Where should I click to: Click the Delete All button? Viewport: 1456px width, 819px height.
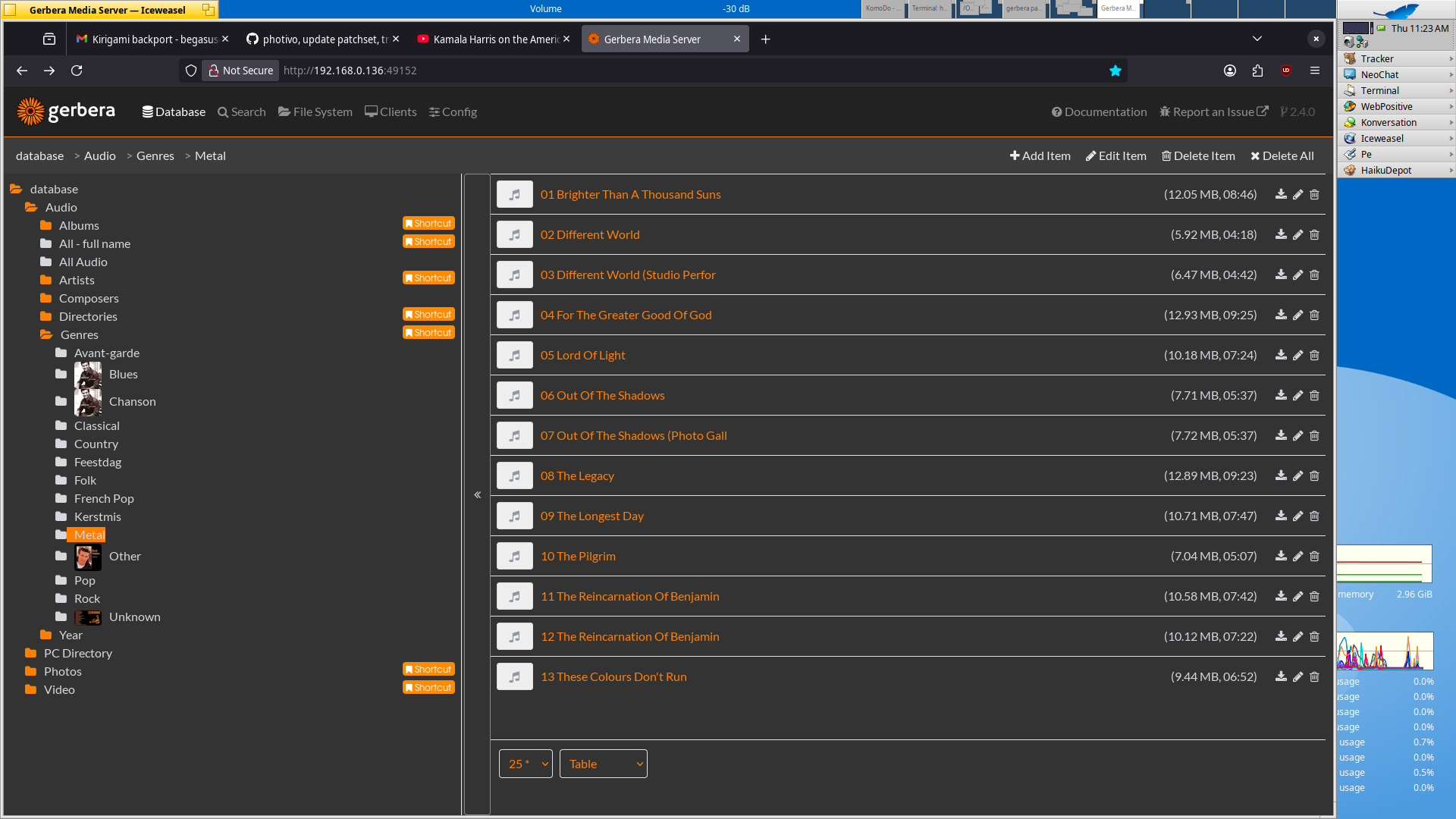pyautogui.click(x=1282, y=156)
